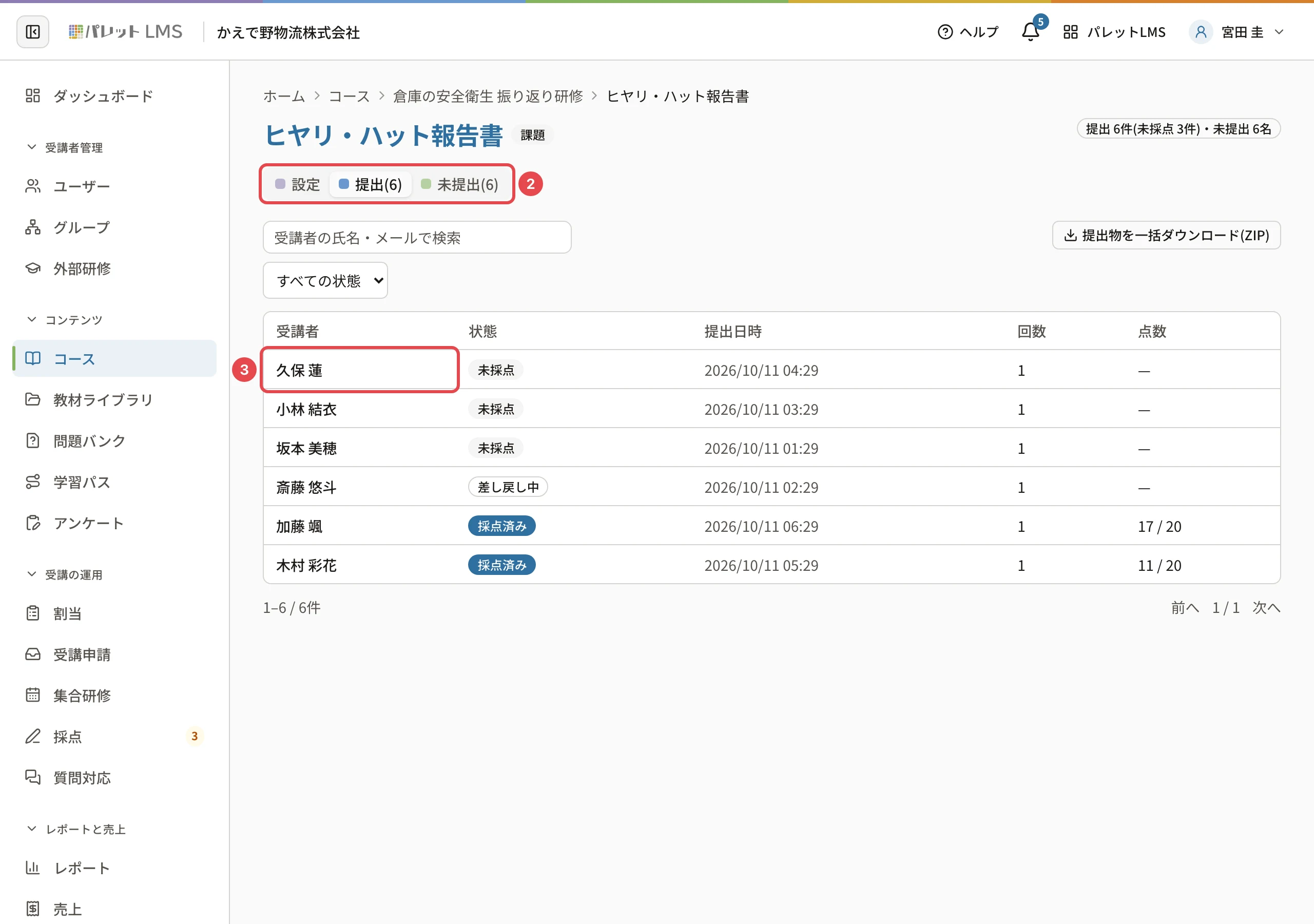Open 割当 in the sidebar
Screen dimensions: 1314x924
tap(114, 613)
